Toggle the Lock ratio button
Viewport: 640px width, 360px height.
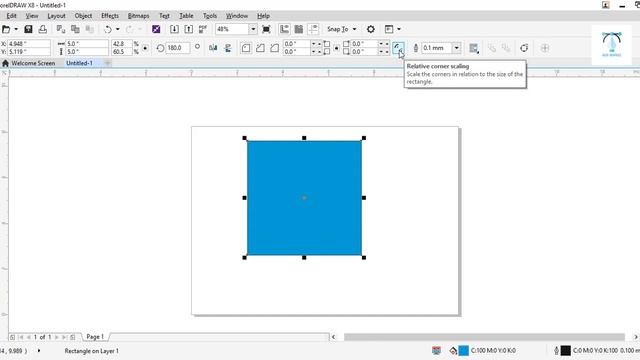pyautogui.click(x=145, y=48)
